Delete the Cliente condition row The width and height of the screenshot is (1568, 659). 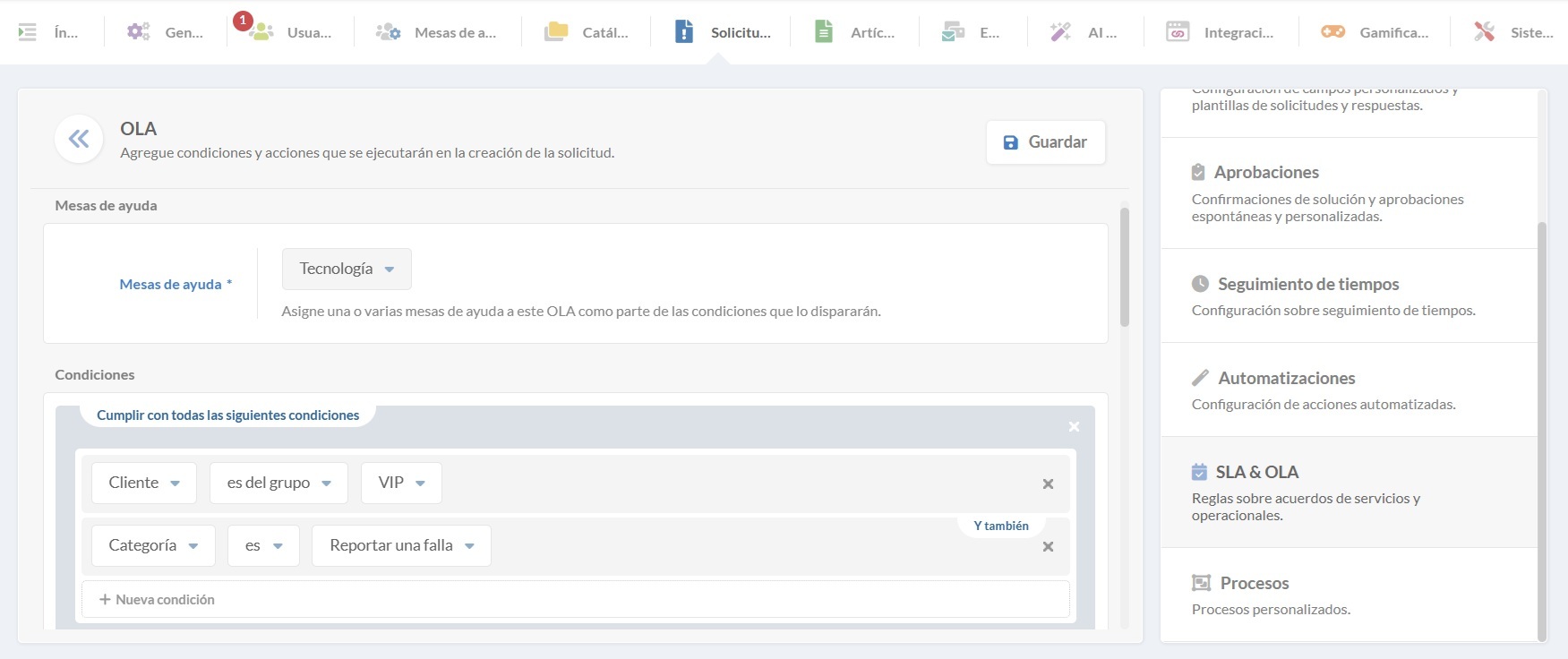pyautogui.click(x=1048, y=484)
